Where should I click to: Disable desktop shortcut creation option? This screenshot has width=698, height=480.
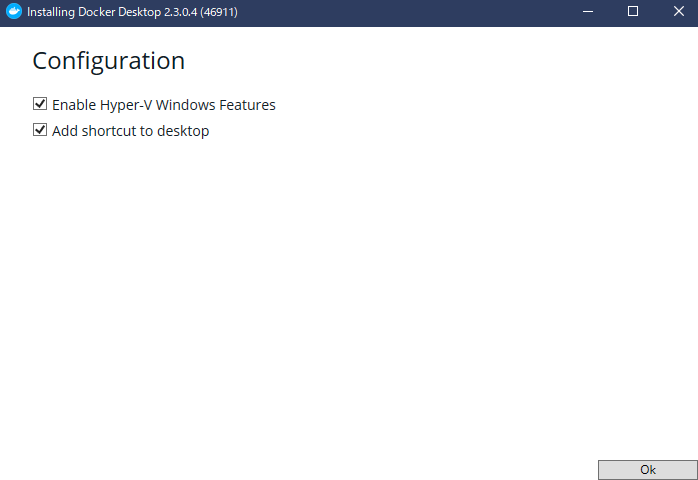click(x=40, y=130)
